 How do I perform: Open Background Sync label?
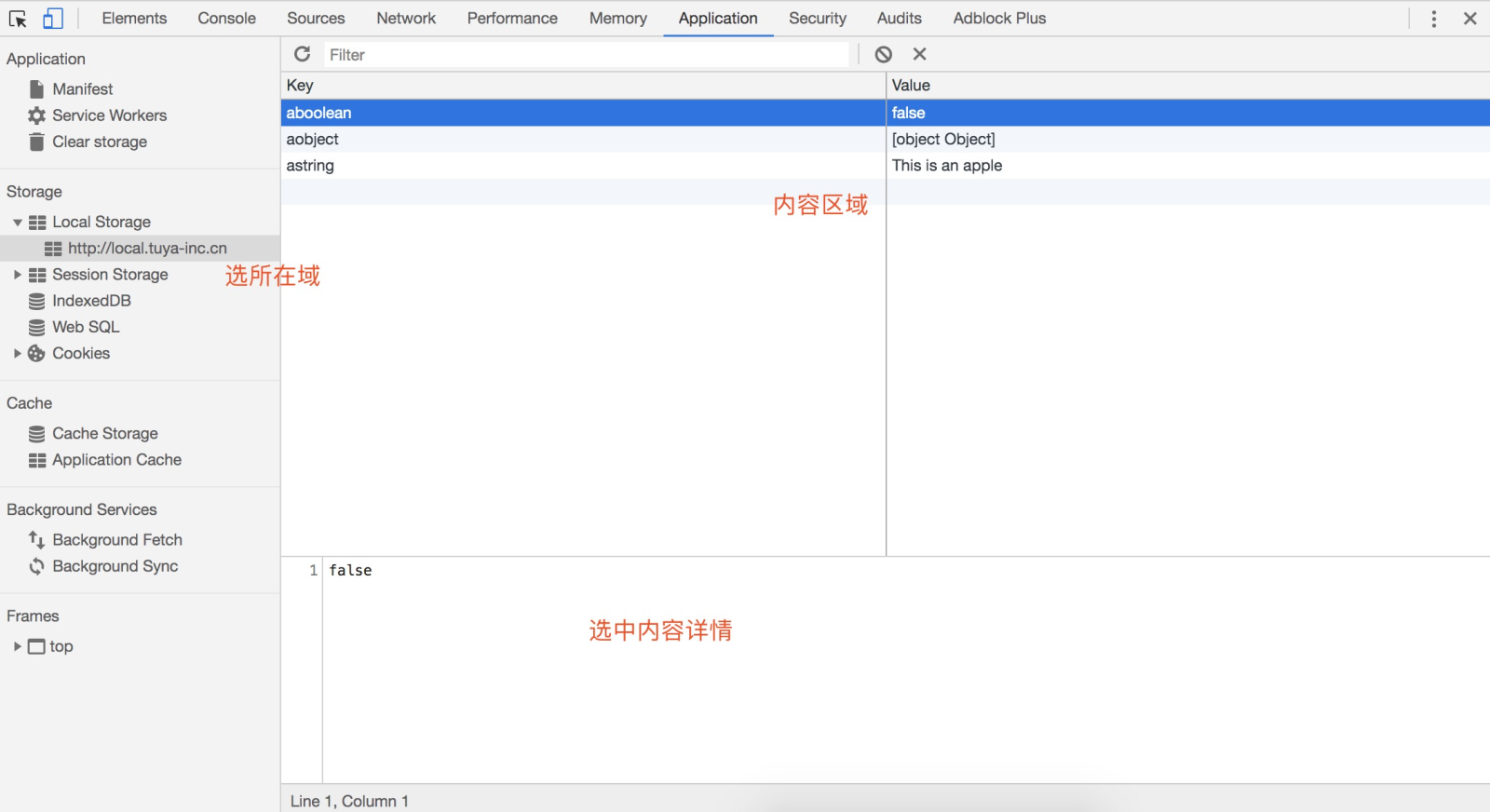115,566
